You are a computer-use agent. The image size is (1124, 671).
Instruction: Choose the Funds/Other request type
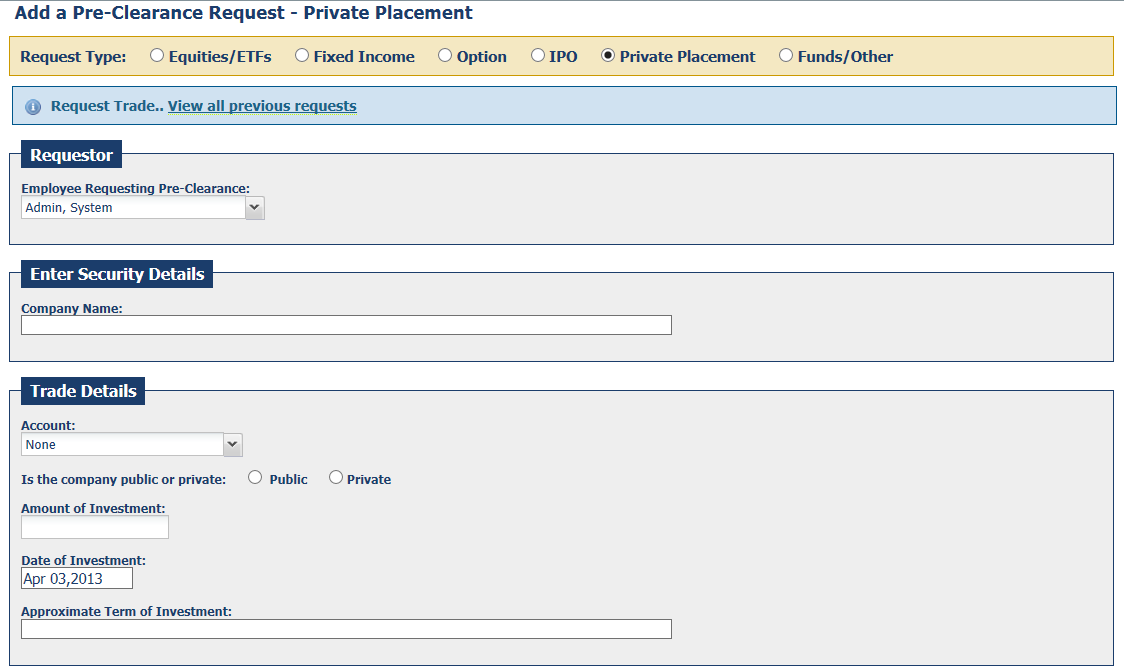[786, 55]
